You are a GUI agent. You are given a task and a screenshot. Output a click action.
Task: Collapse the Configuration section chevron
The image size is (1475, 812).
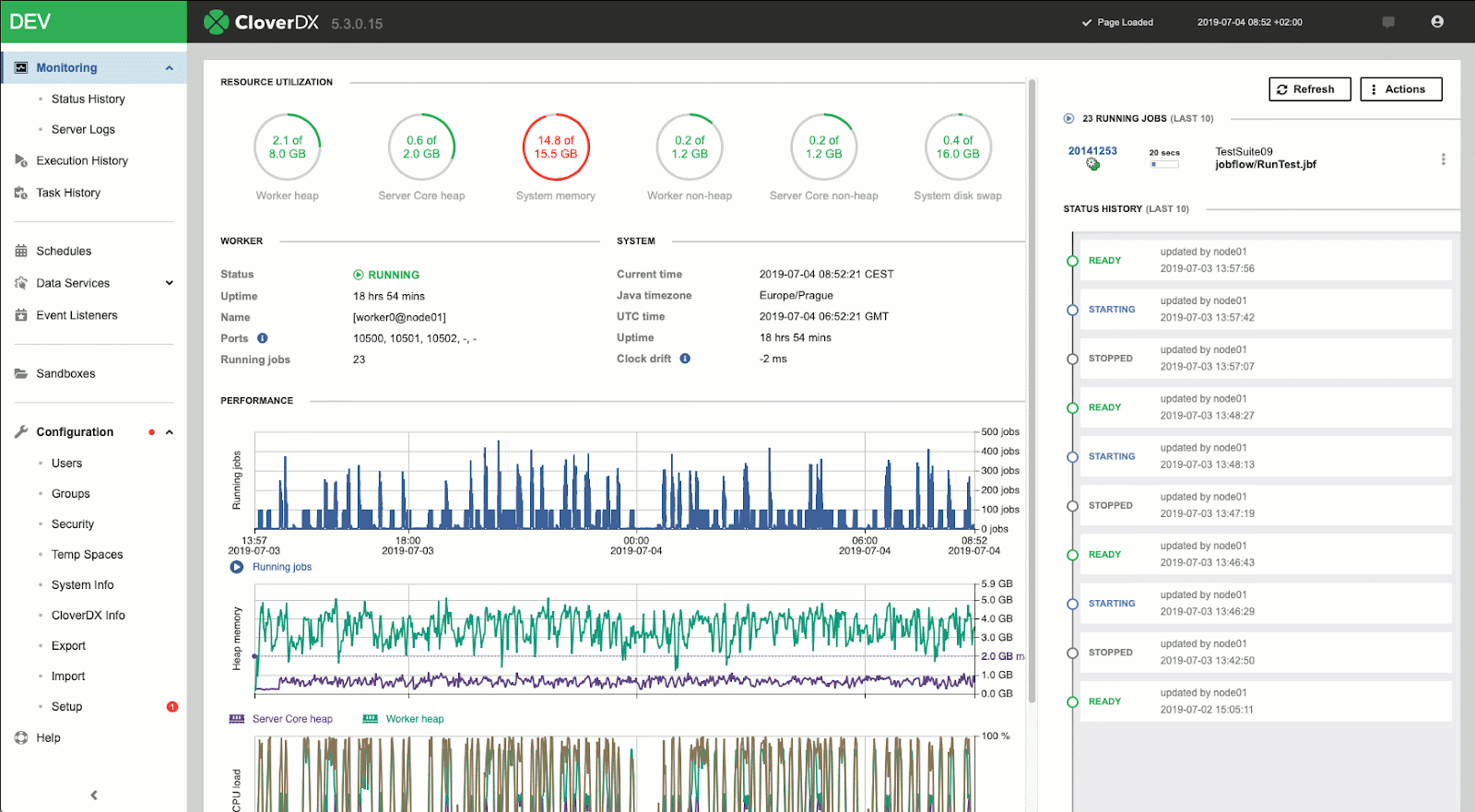[x=170, y=432]
